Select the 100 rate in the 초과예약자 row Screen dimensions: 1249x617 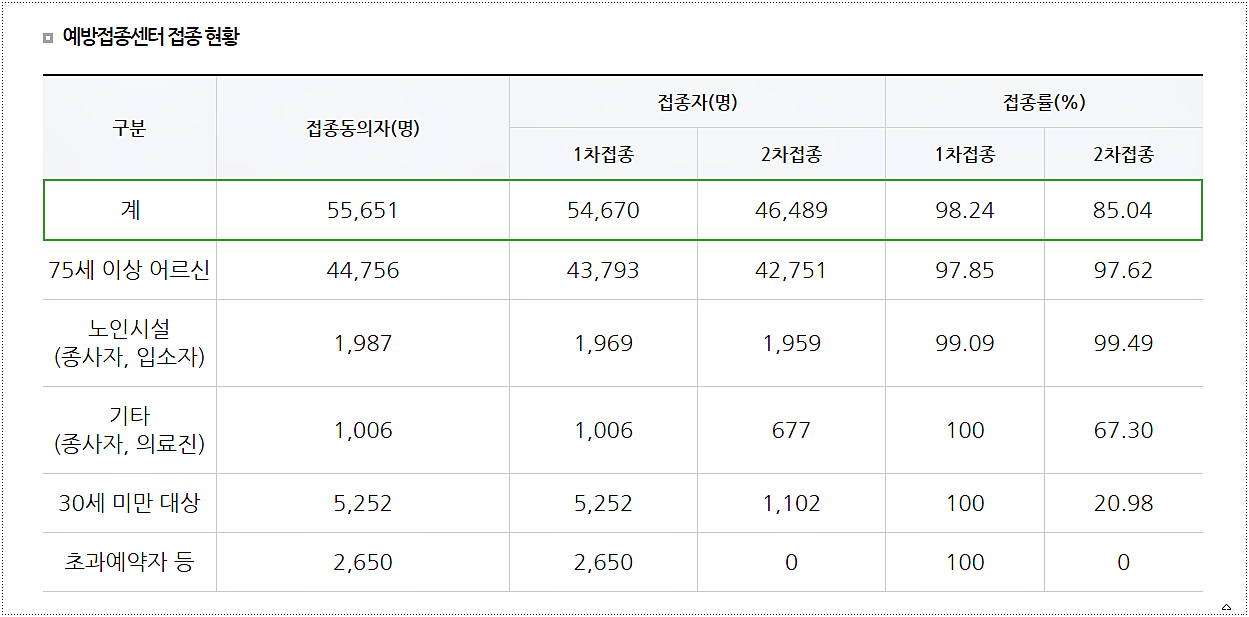pyautogui.click(x=965, y=563)
